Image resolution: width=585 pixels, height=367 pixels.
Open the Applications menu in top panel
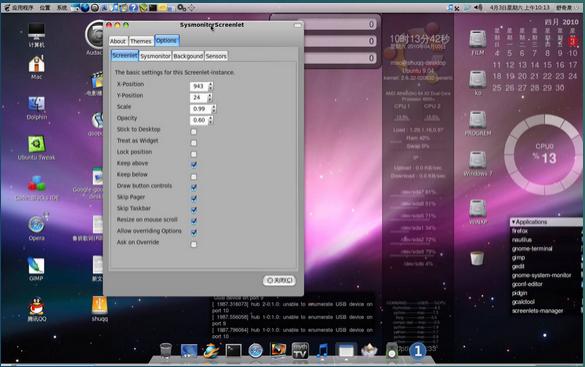pos(19,7)
